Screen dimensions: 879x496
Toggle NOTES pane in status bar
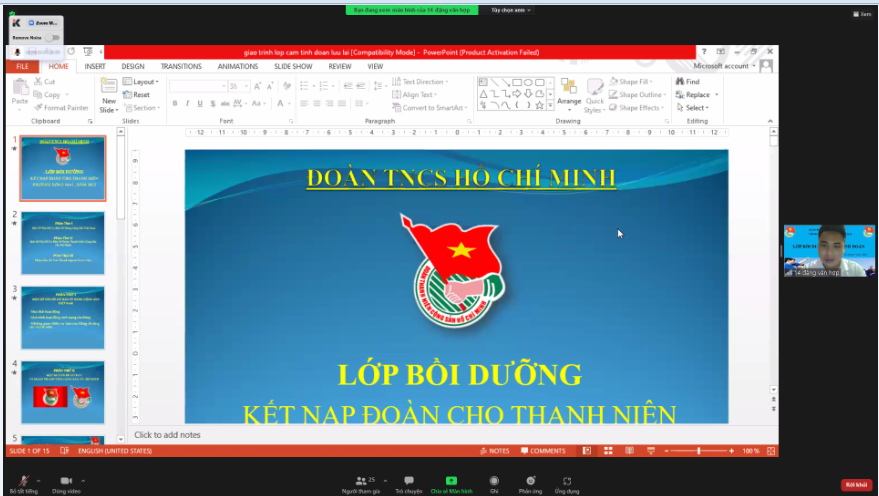pos(495,451)
